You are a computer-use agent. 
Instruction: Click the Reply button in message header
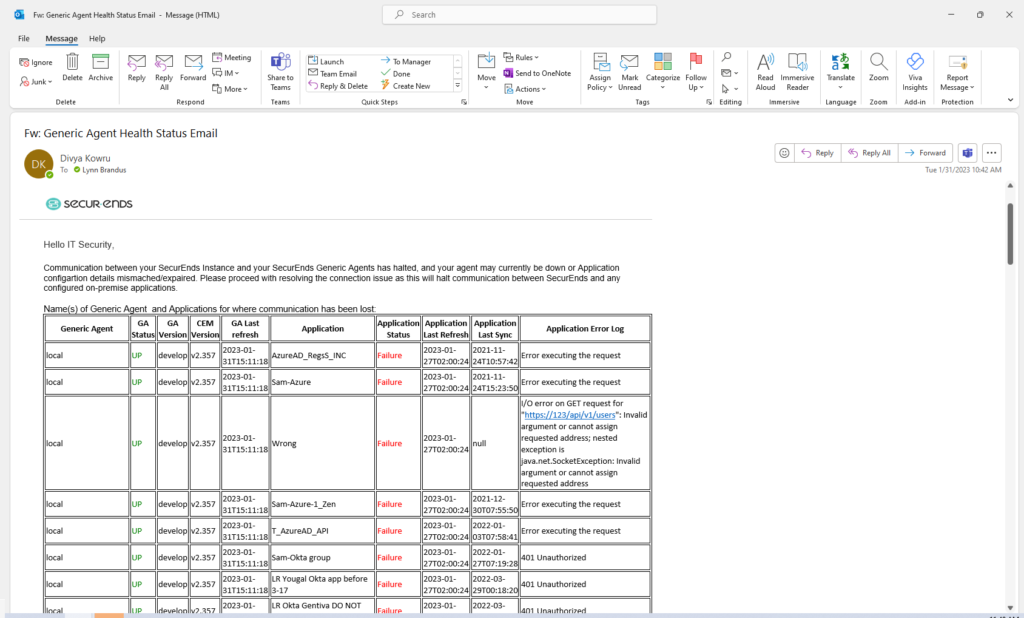[818, 153]
